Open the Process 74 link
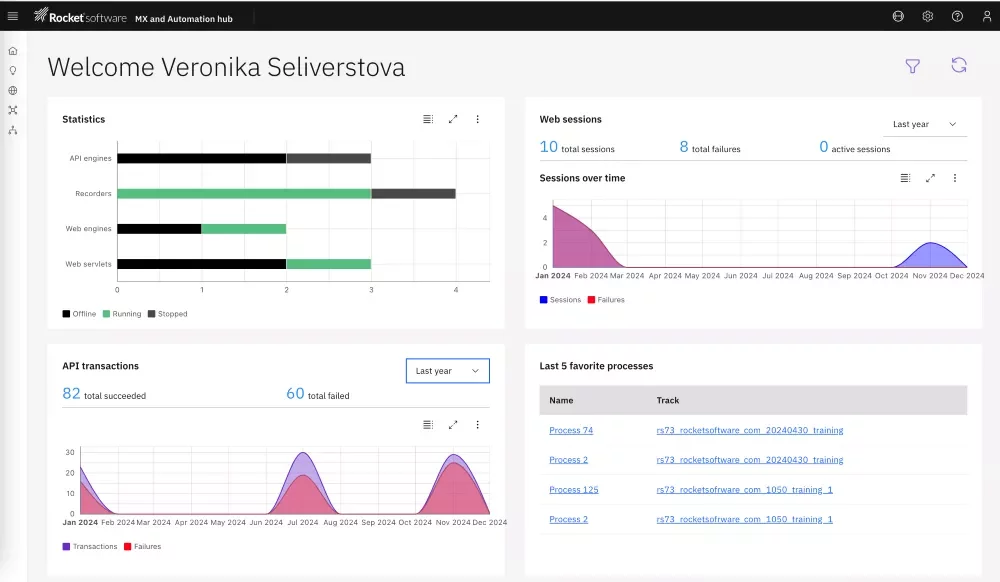 coord(571,431)
